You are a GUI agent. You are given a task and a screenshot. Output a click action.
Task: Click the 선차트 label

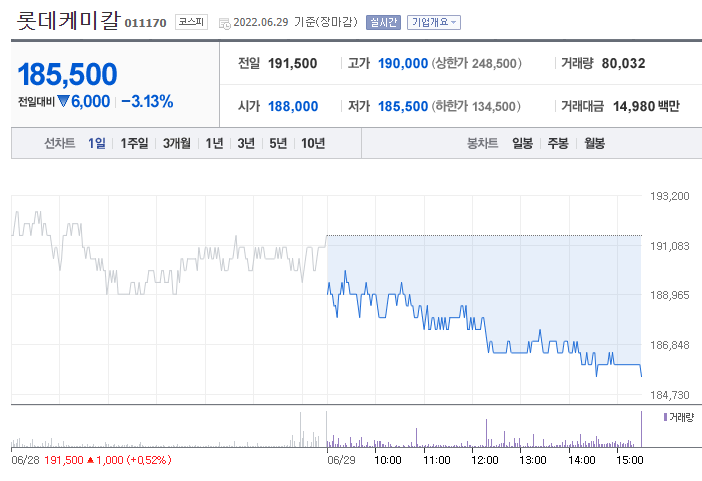[x=60, y=143]
